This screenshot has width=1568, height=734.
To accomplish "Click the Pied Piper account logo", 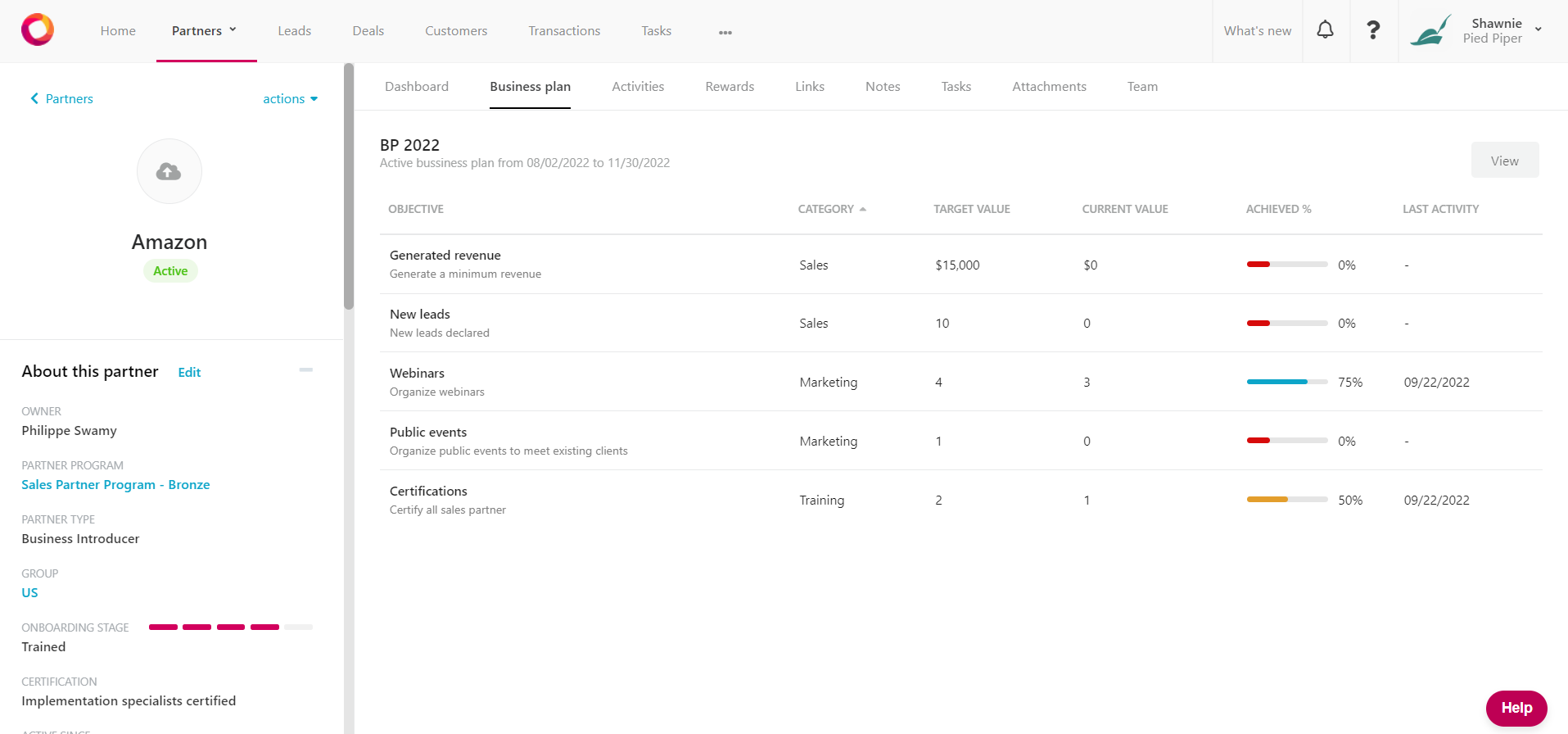I will (x=1430, y=30).
